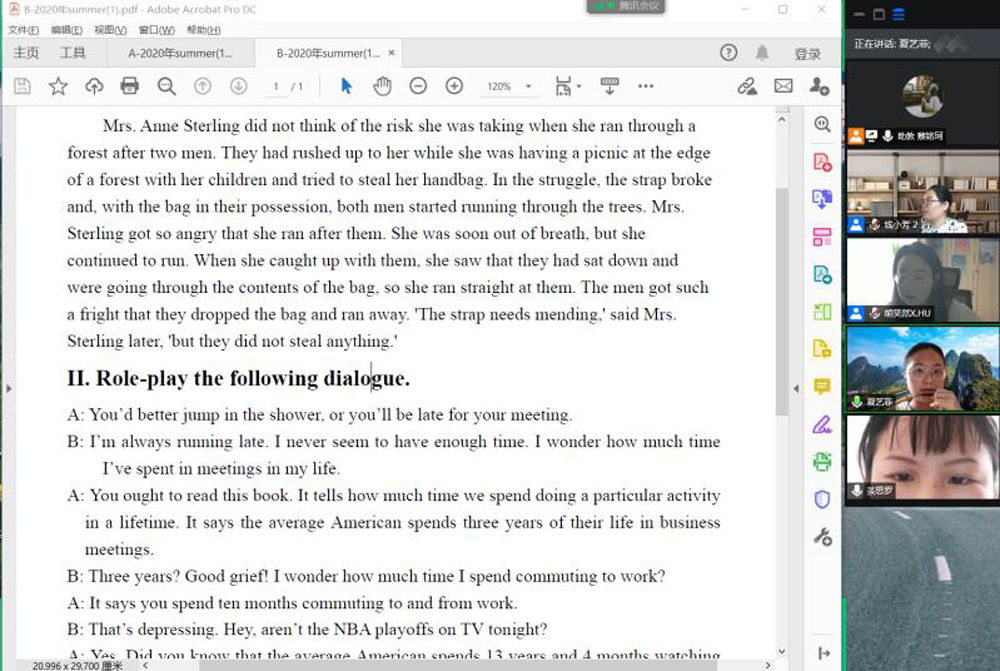The width and height of the screenshot is (1000, 671).
Task: Collapse the right tools pane arrow
Action: click(797, 388)
